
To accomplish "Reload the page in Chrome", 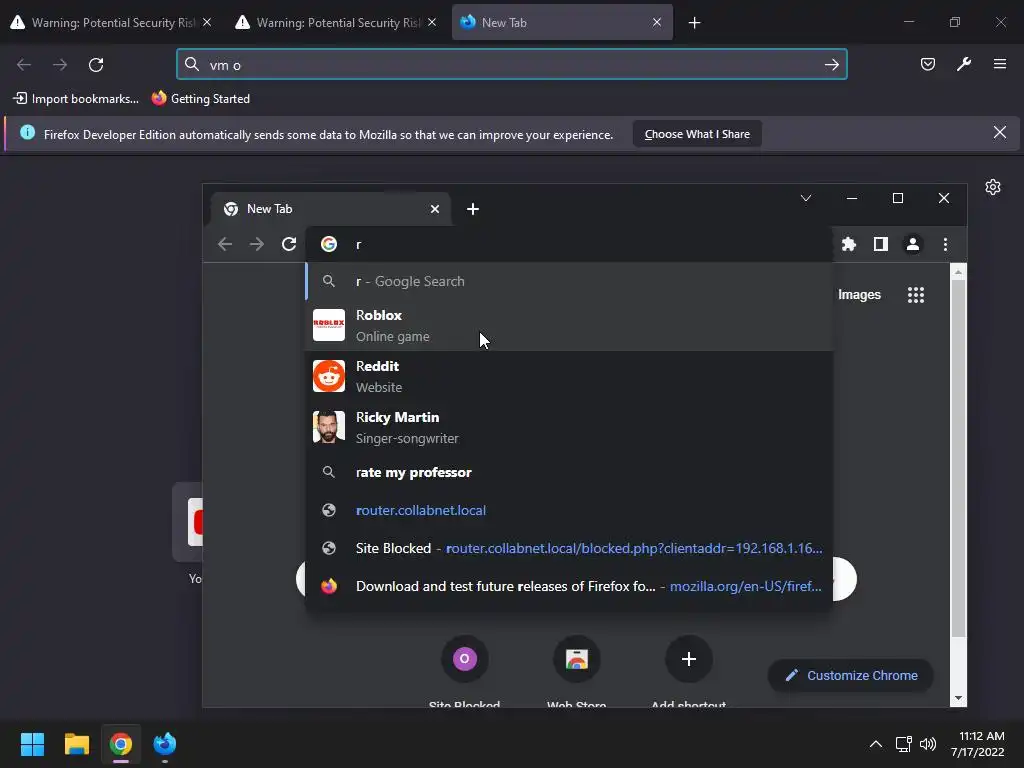I will [289, 244].
